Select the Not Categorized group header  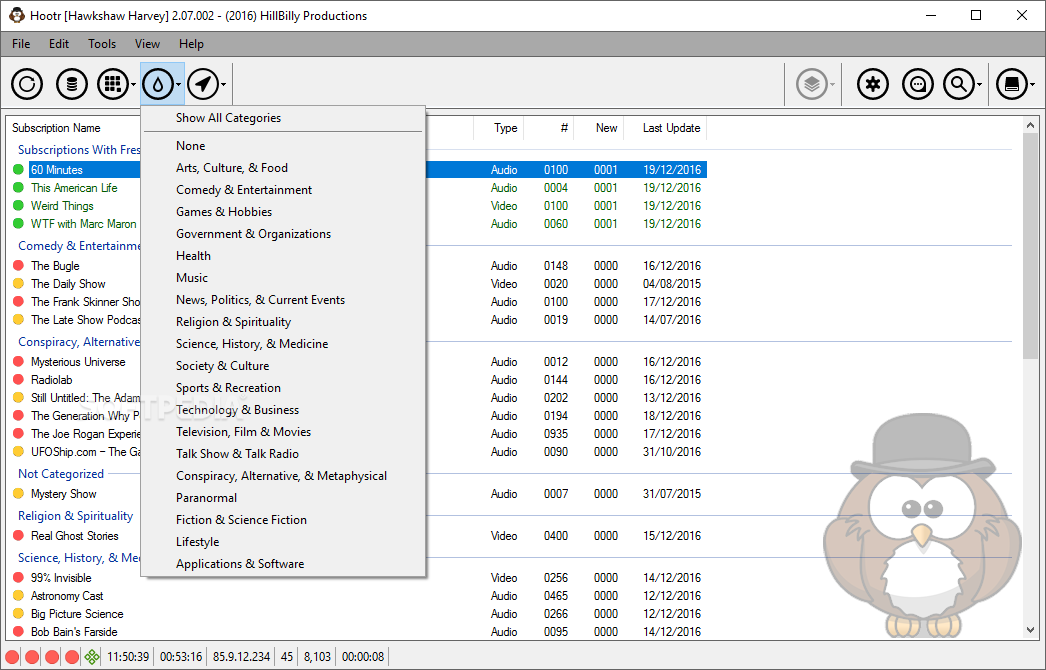pos(61,474)
